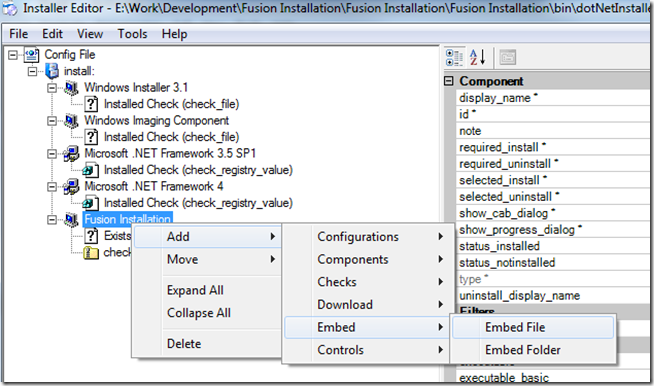The width and height of the screenshot is (654, 386).
Task: Collapse Microsoft .NET Framework 3.5 SP1 node
Action: pyautogui.click(x=52, y=154)
